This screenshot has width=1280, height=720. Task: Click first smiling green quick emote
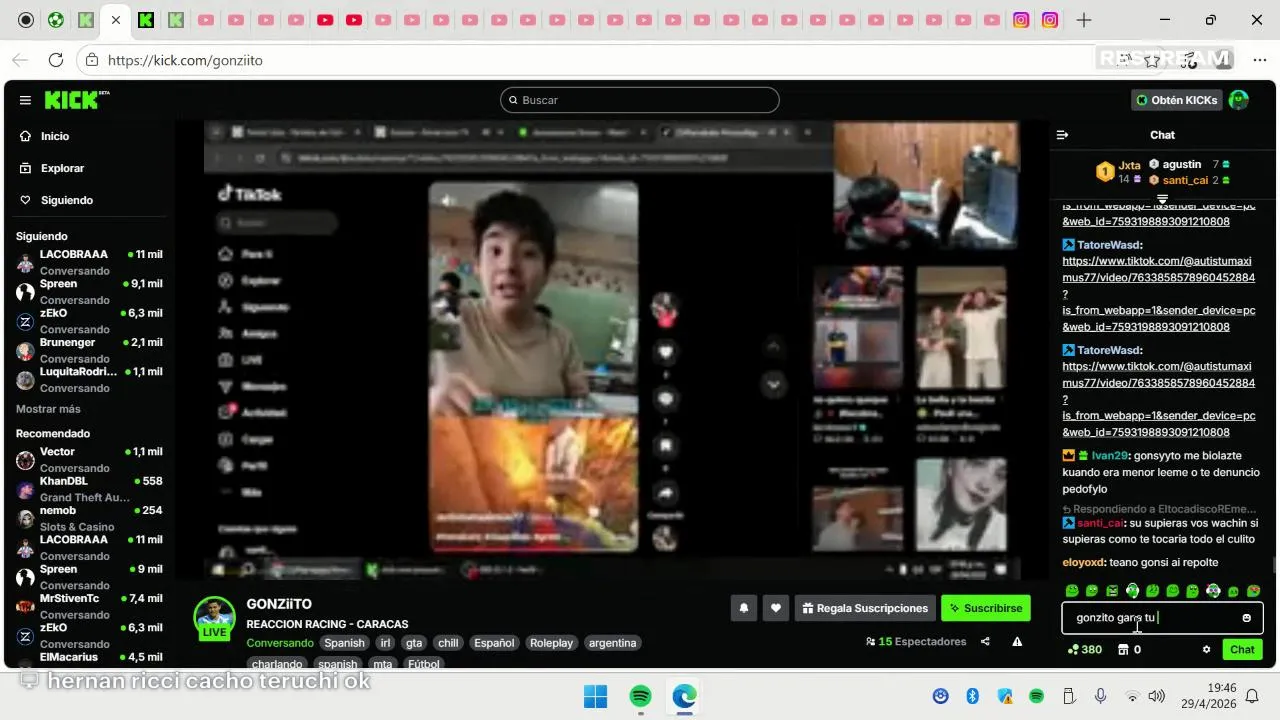pos(1072,591)
